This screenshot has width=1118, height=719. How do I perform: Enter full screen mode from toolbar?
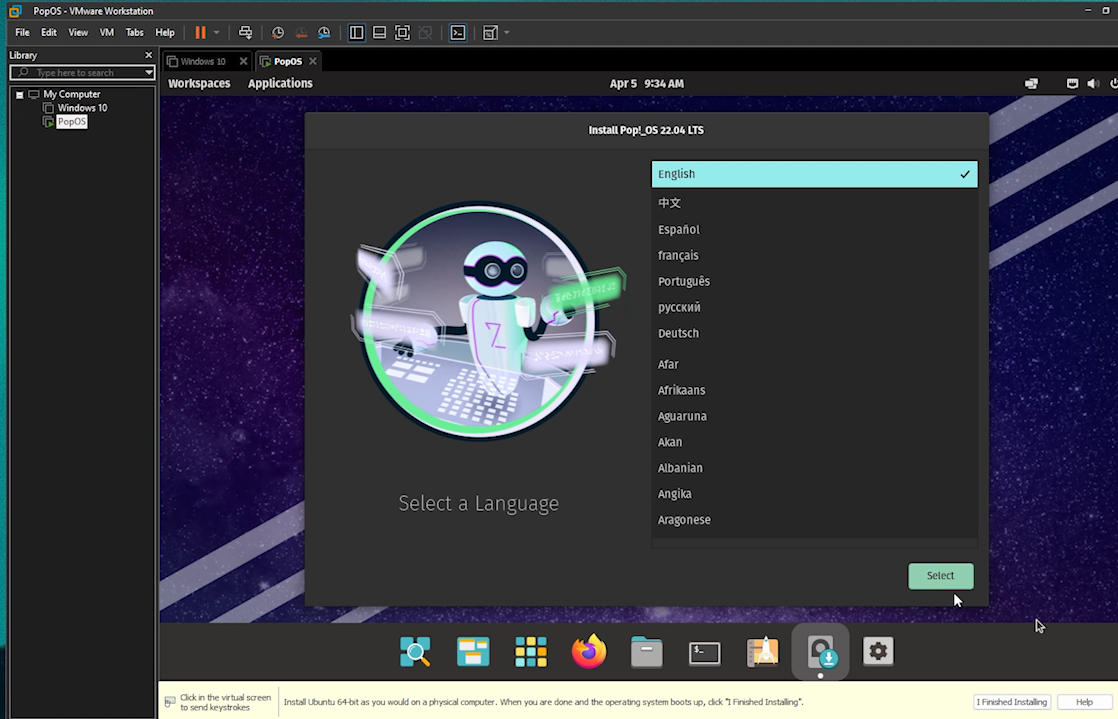point(402,32)
